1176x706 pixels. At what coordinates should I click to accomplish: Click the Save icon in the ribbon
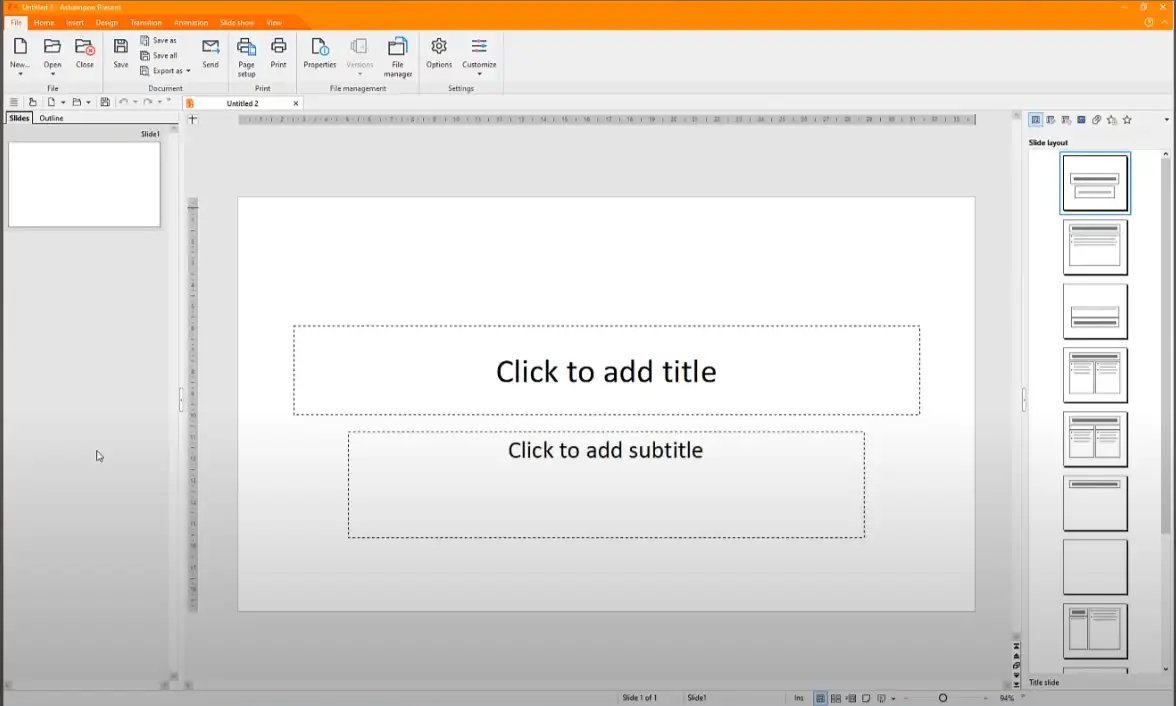(x=120, y=52)
